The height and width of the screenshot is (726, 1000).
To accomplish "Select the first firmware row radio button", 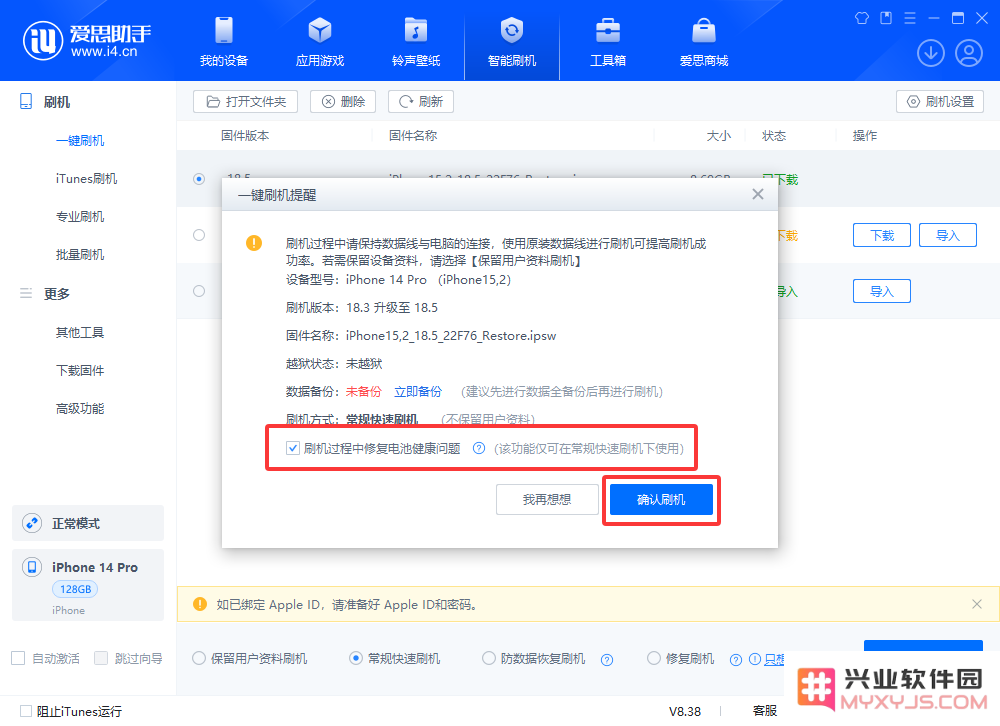I will point(199,179).
